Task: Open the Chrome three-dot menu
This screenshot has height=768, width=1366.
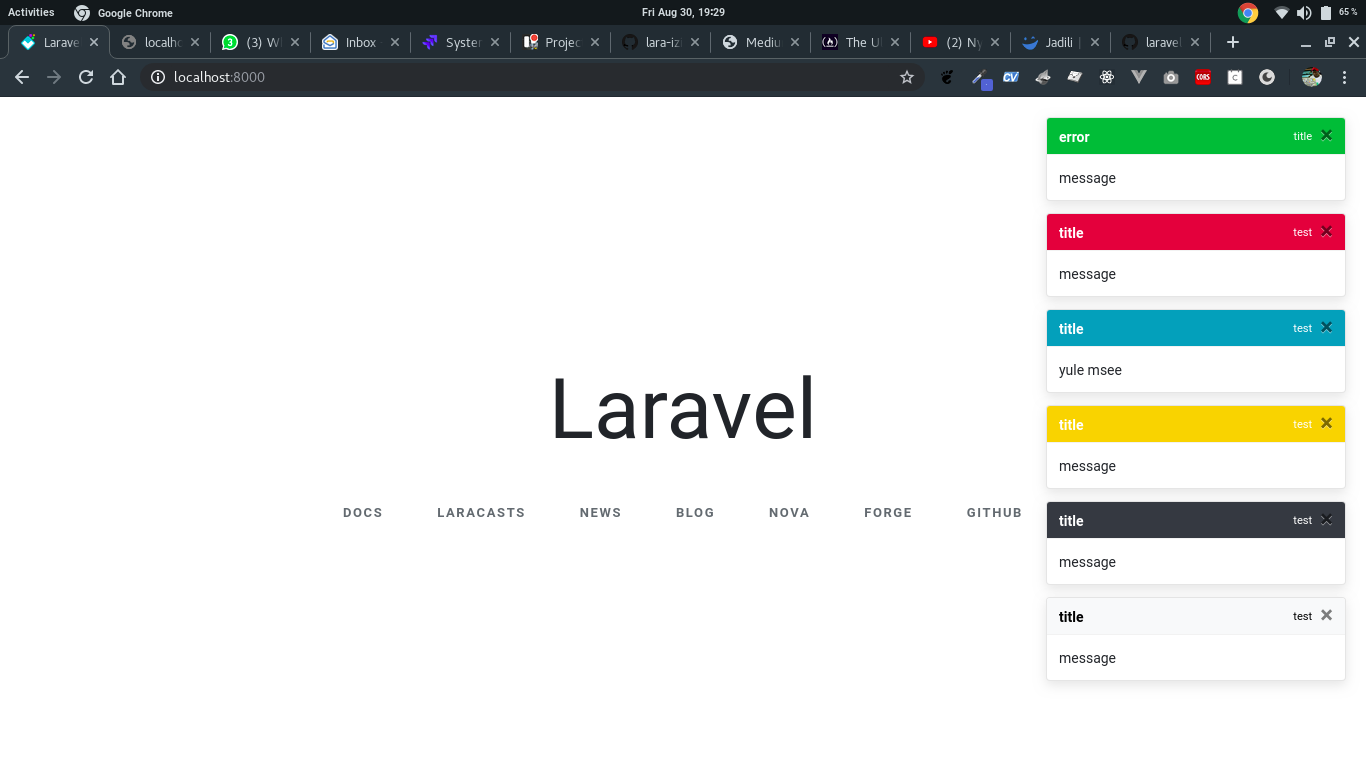Action: [1345, 77]
